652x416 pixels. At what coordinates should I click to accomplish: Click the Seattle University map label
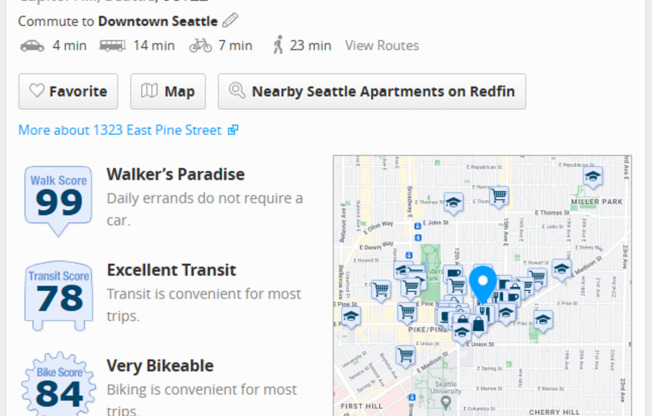(446, 387)
